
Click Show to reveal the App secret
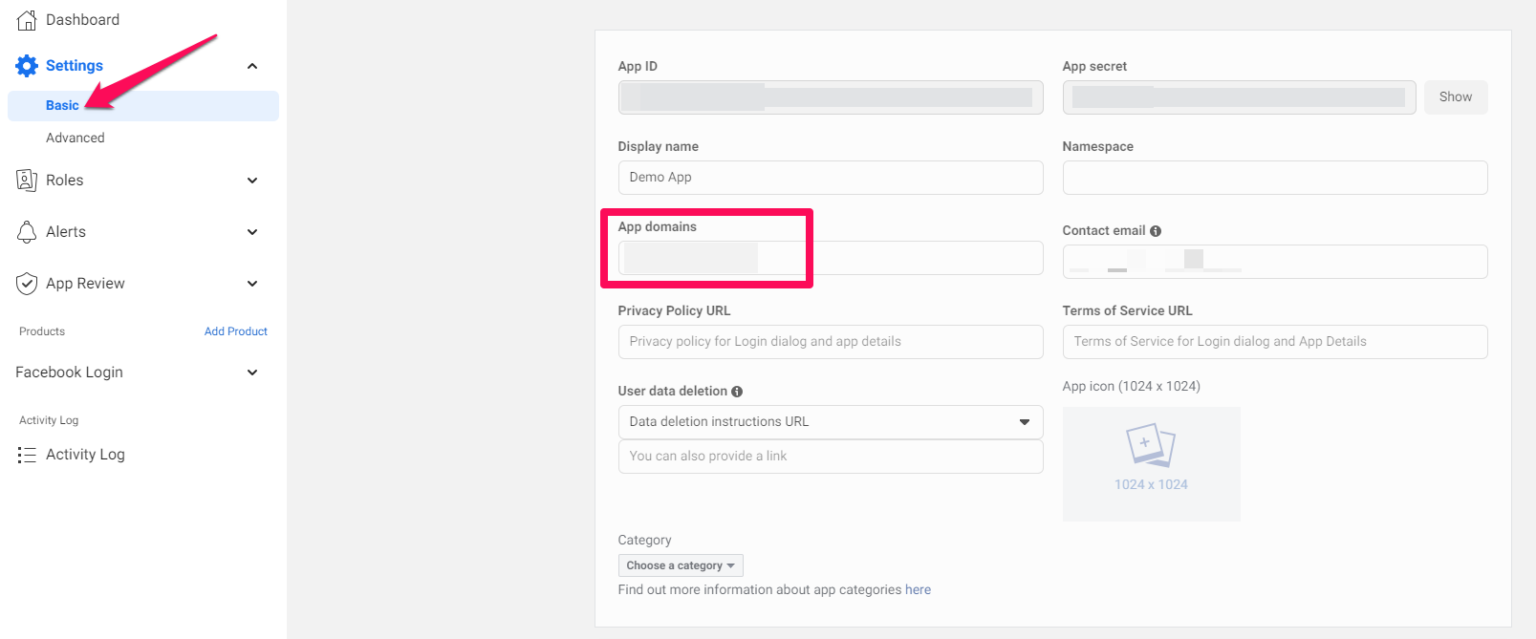(x=1455, y=97)
